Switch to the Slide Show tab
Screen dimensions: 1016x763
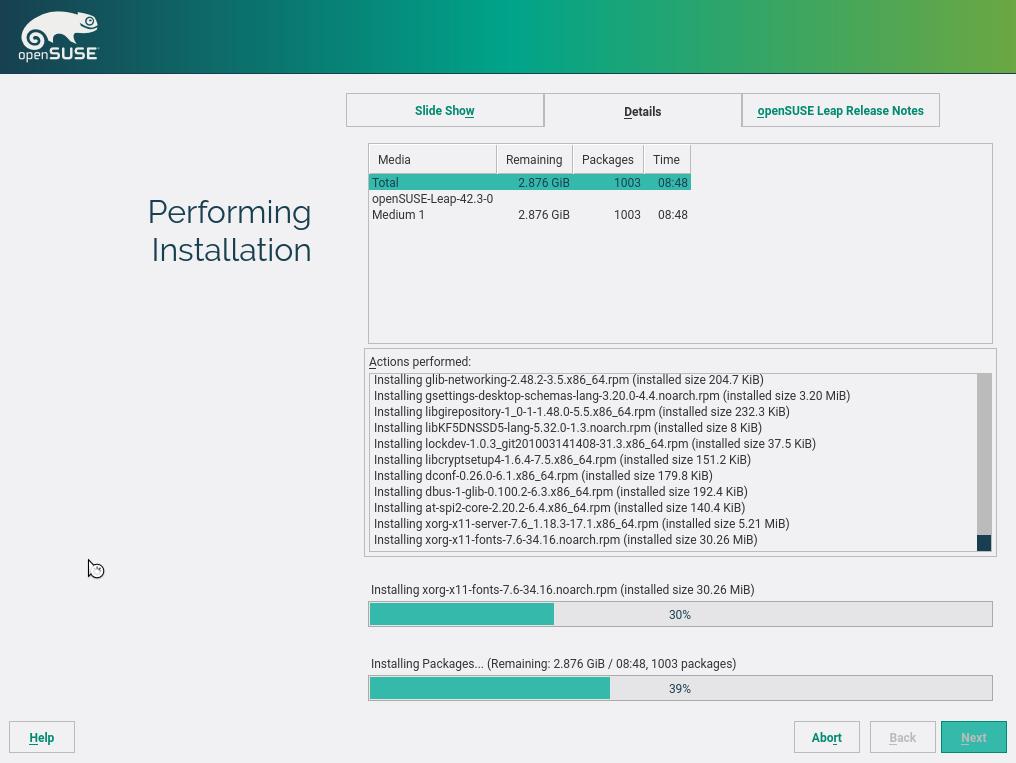tap(444, 111)
